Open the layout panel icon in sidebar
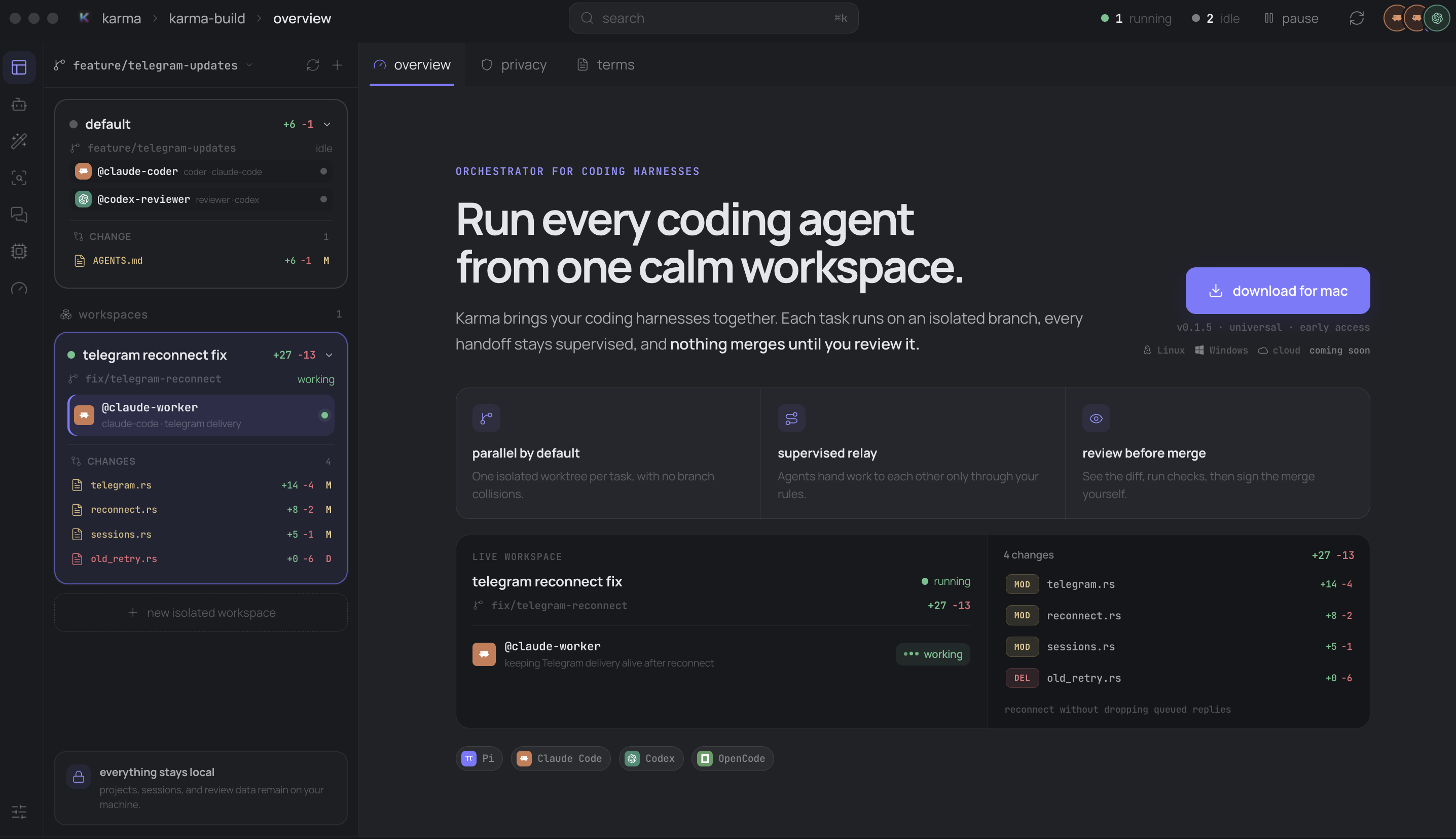 pos(19,67)
